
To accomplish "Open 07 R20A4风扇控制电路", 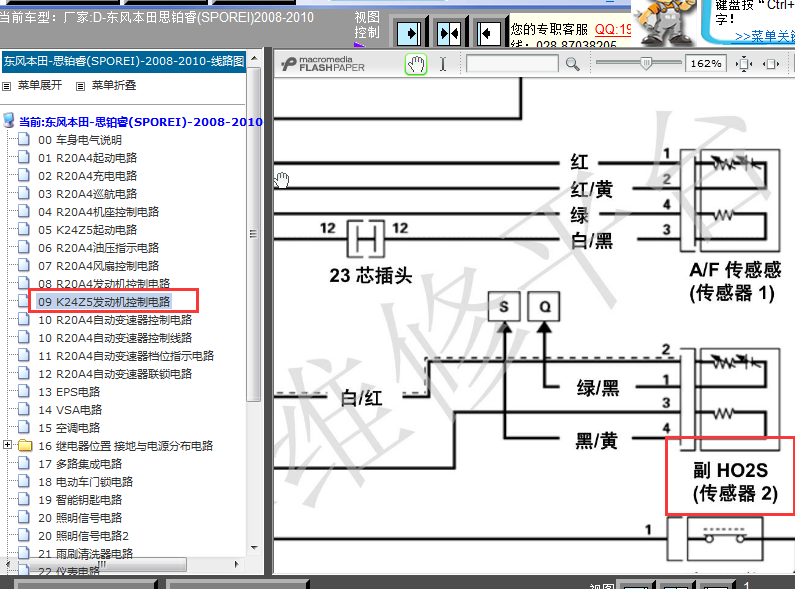I will click(98, 266).
